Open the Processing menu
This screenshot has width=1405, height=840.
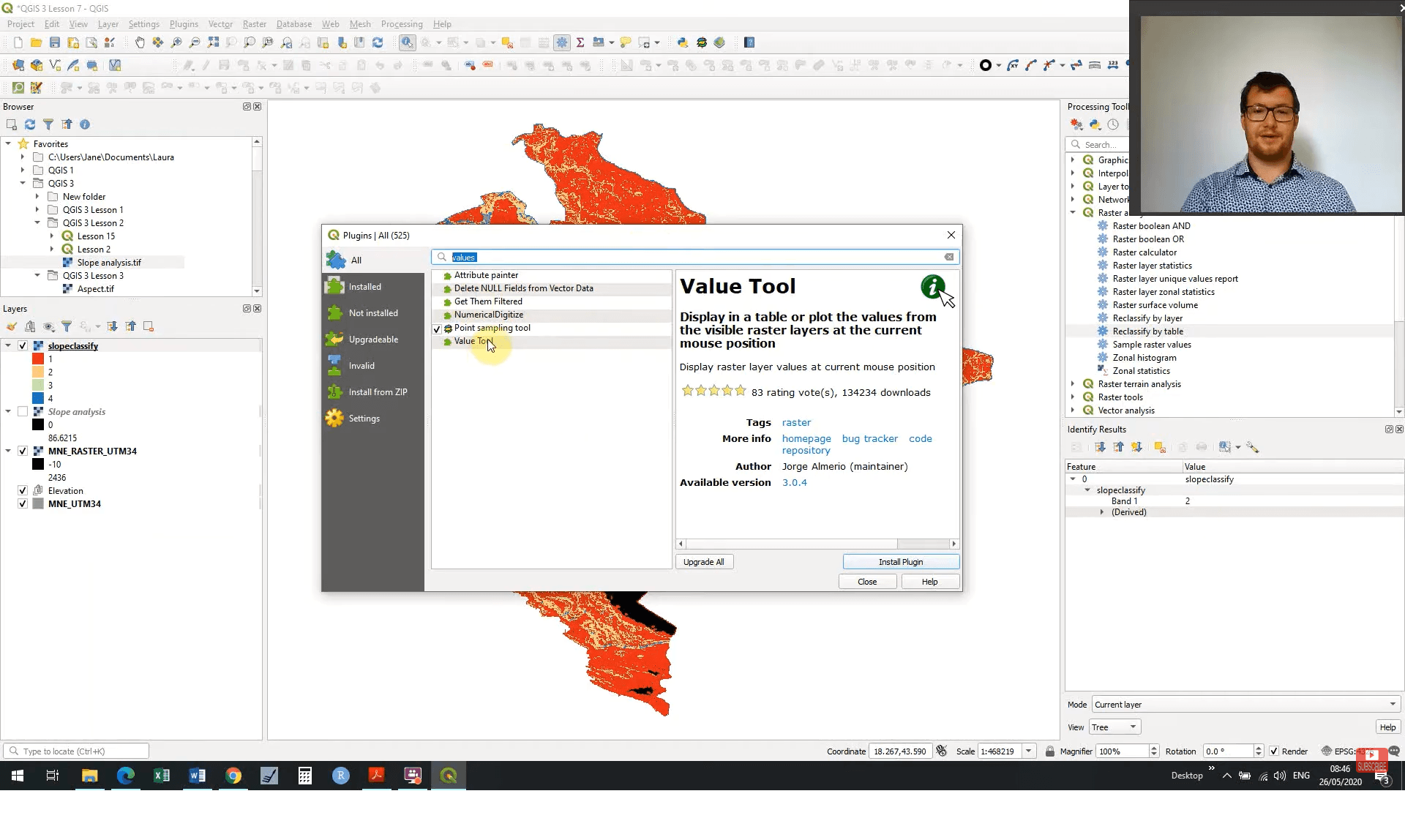click(x=402, y=24)
